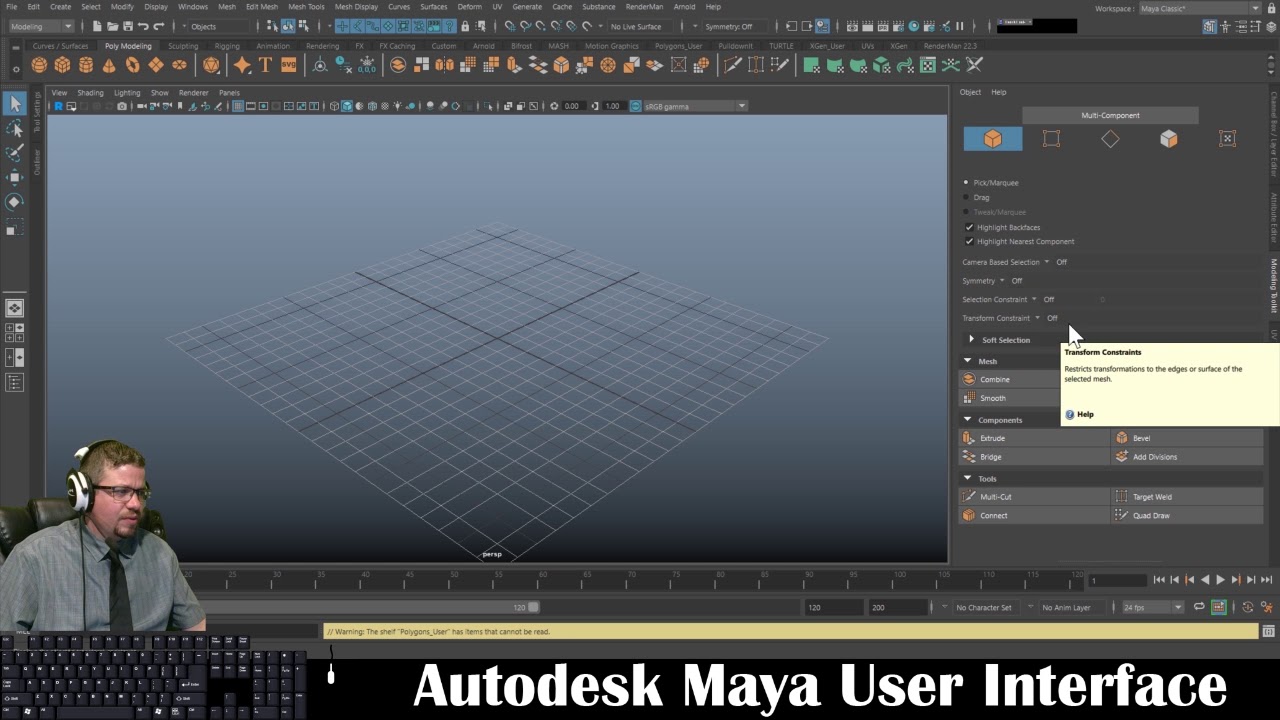The width and height of the screenshot is (1280, 720).
Task: Collapse the Components section
Action: [967, 420]
